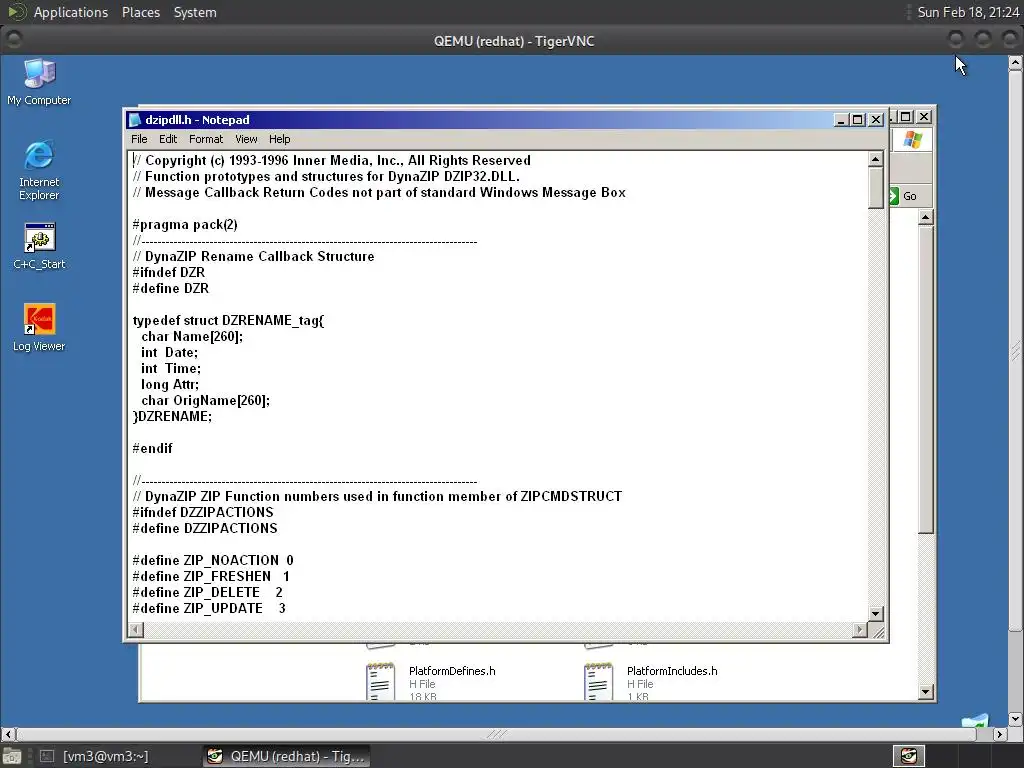This screenshot has width=1024, height=768.
Task: Click the Copyright comment first line
Action: coord(332,161)
